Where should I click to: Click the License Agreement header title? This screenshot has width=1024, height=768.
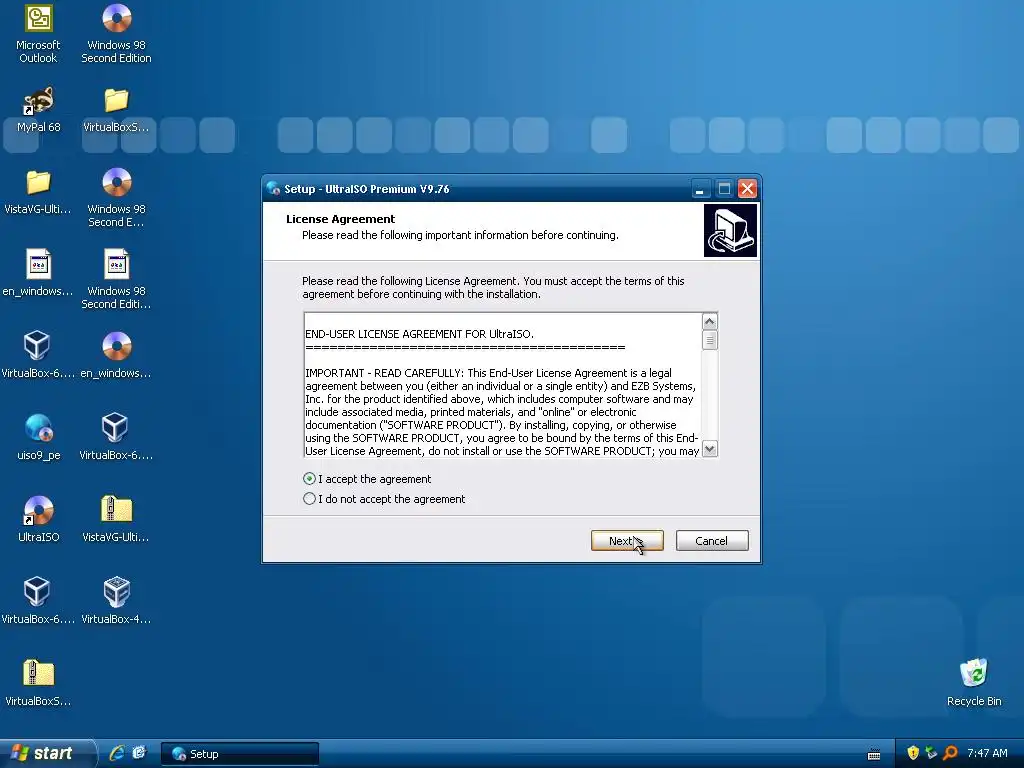340,219
